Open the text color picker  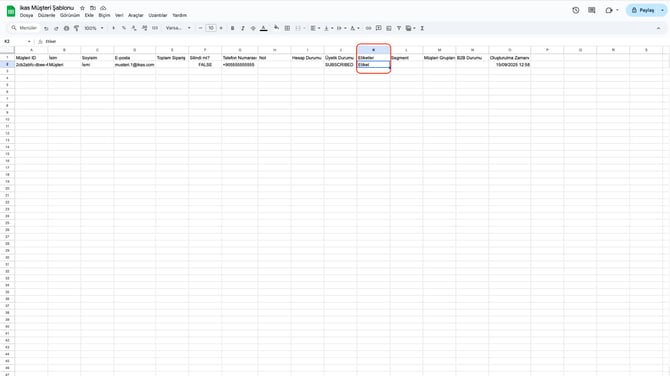264,28
